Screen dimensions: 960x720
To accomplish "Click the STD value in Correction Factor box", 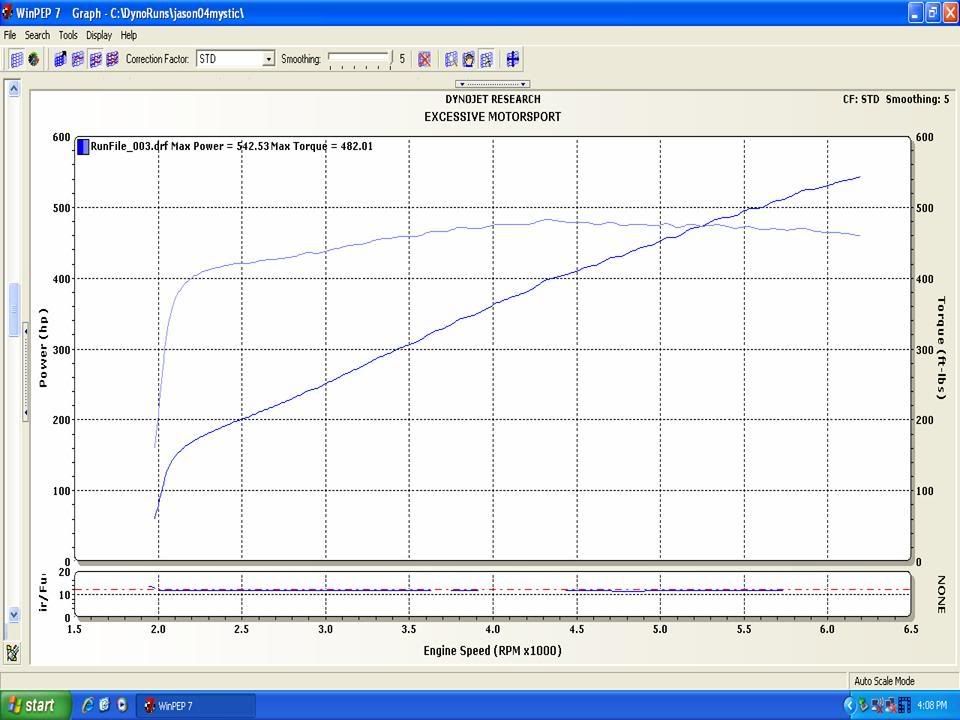I will 208,59.
